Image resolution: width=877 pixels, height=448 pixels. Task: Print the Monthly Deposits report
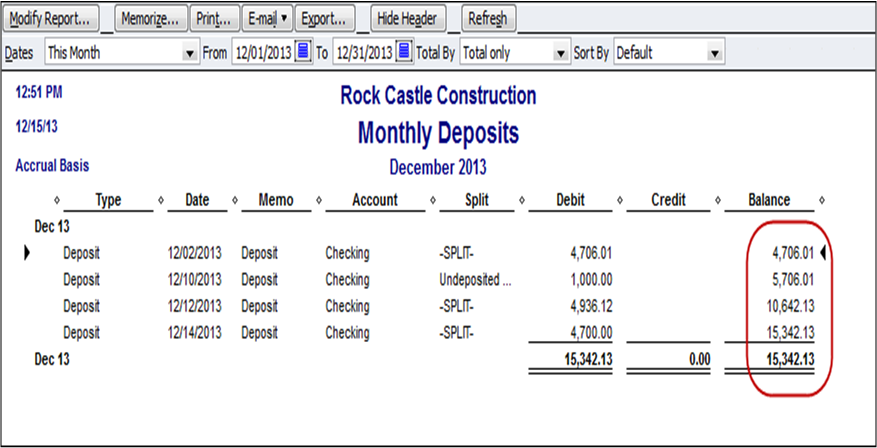(214, 19)
